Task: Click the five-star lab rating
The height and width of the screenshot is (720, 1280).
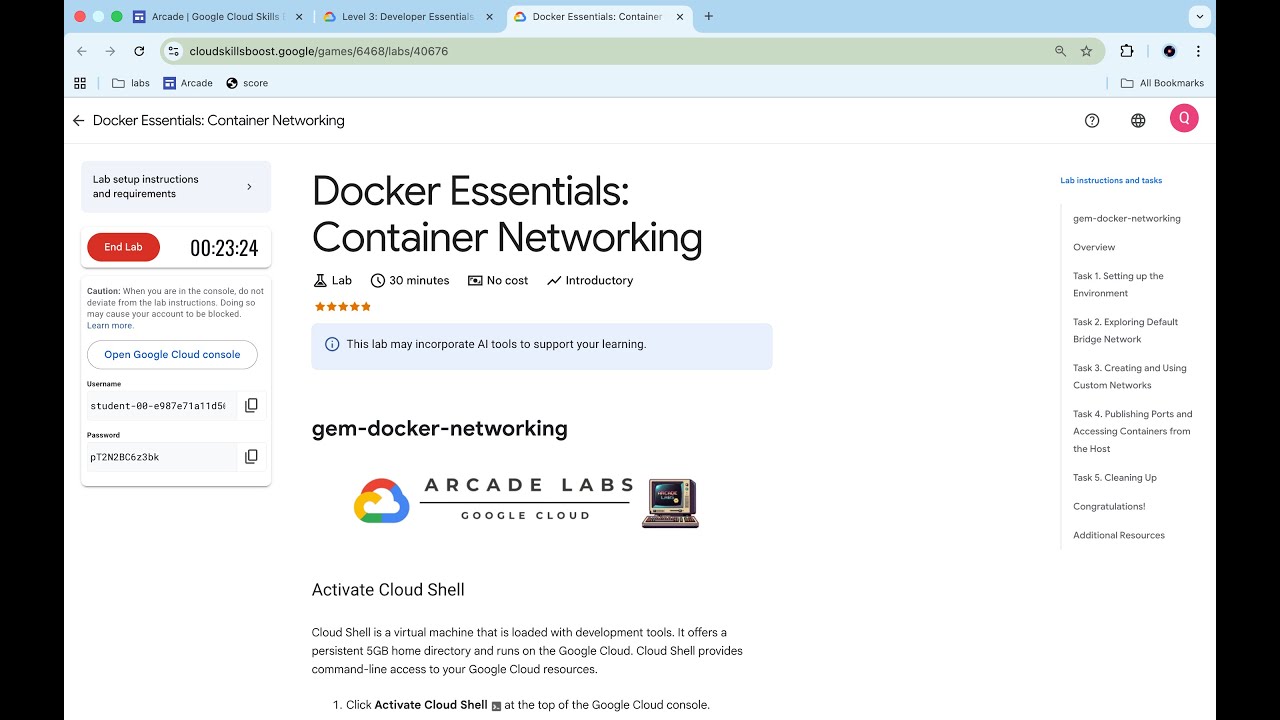Action: (x=343, y=306)
